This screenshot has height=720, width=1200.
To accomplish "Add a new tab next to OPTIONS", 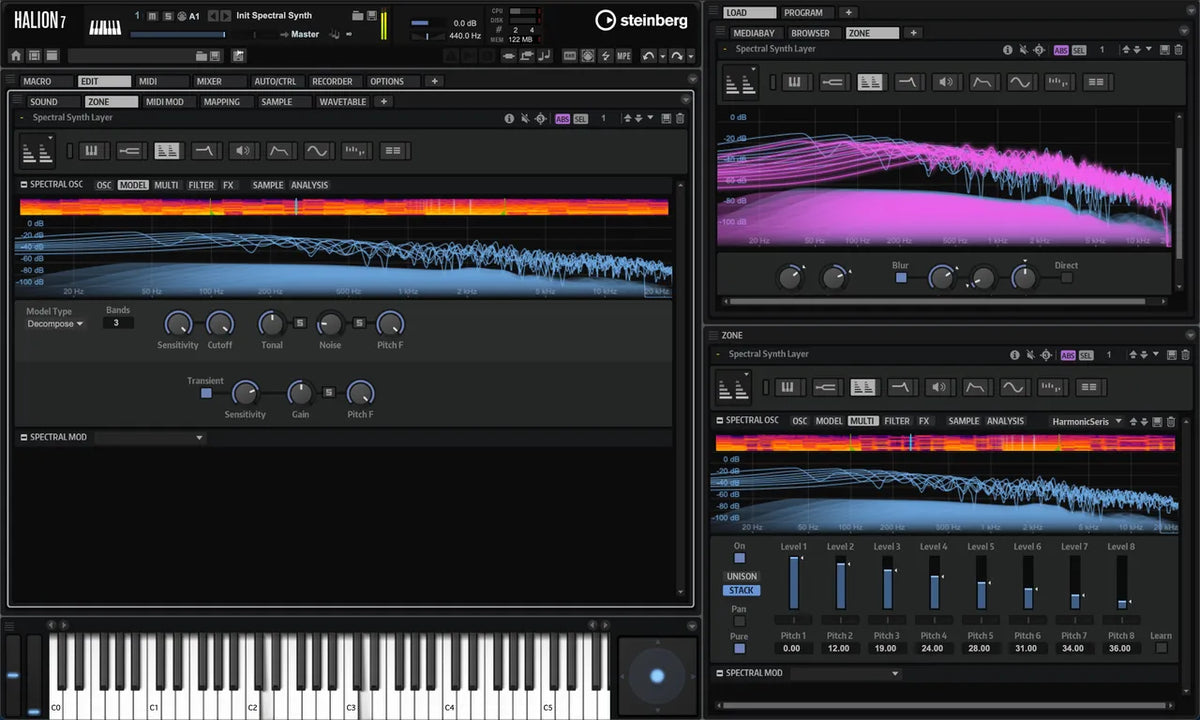I will [435, 81].
